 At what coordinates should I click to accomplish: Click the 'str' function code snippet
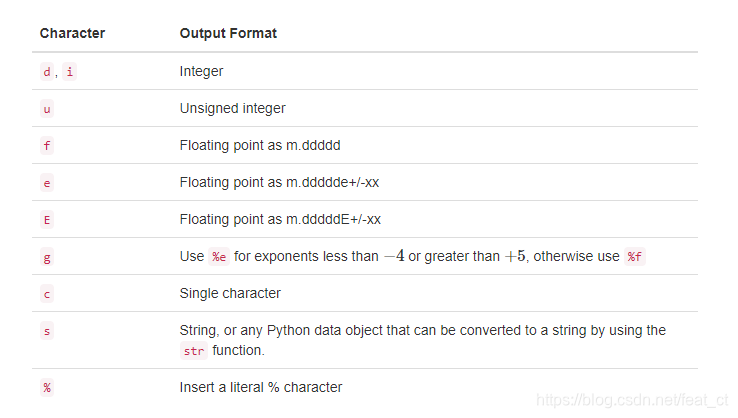(194, 351)
